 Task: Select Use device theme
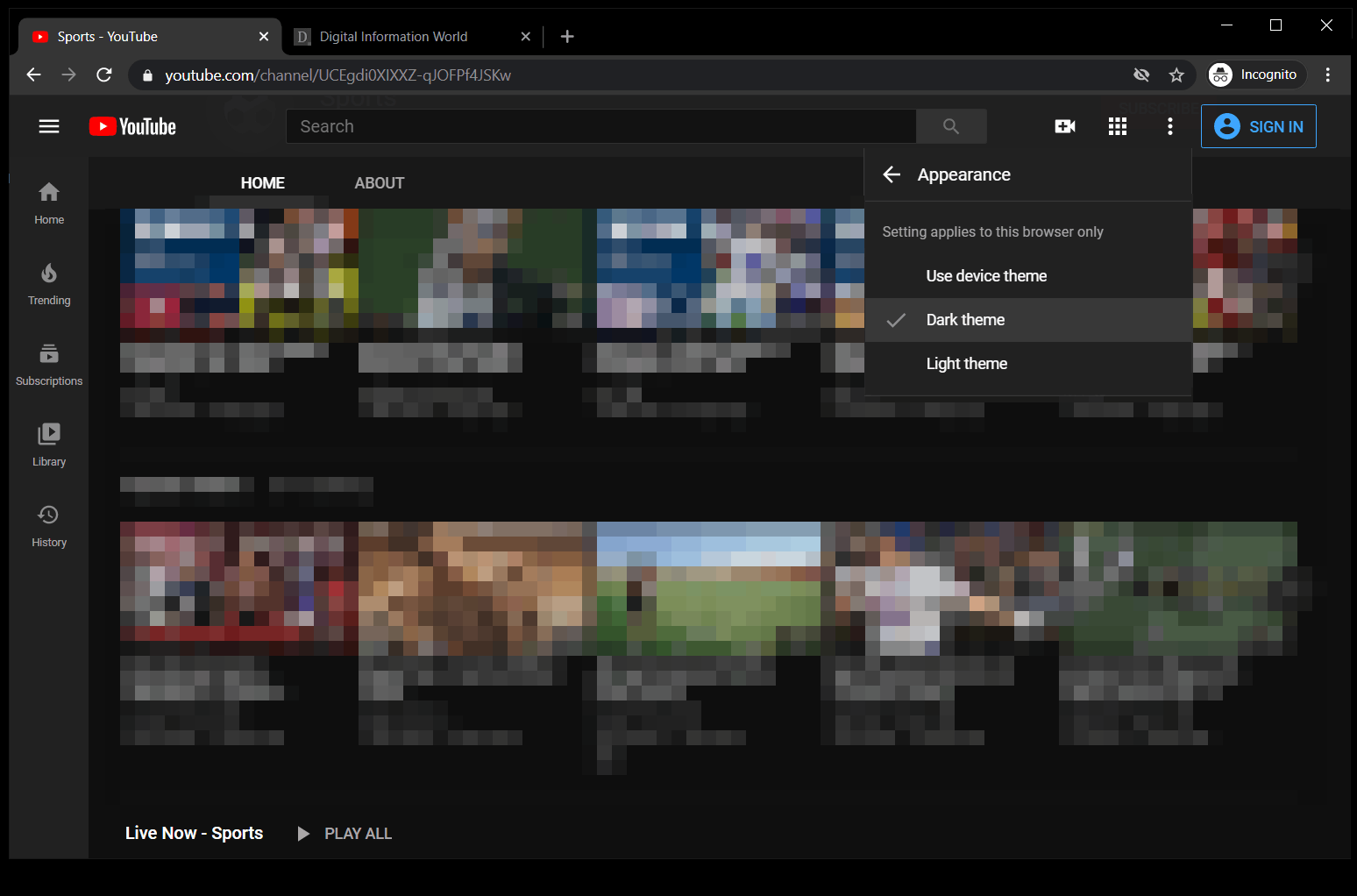[x=986, y=275]
